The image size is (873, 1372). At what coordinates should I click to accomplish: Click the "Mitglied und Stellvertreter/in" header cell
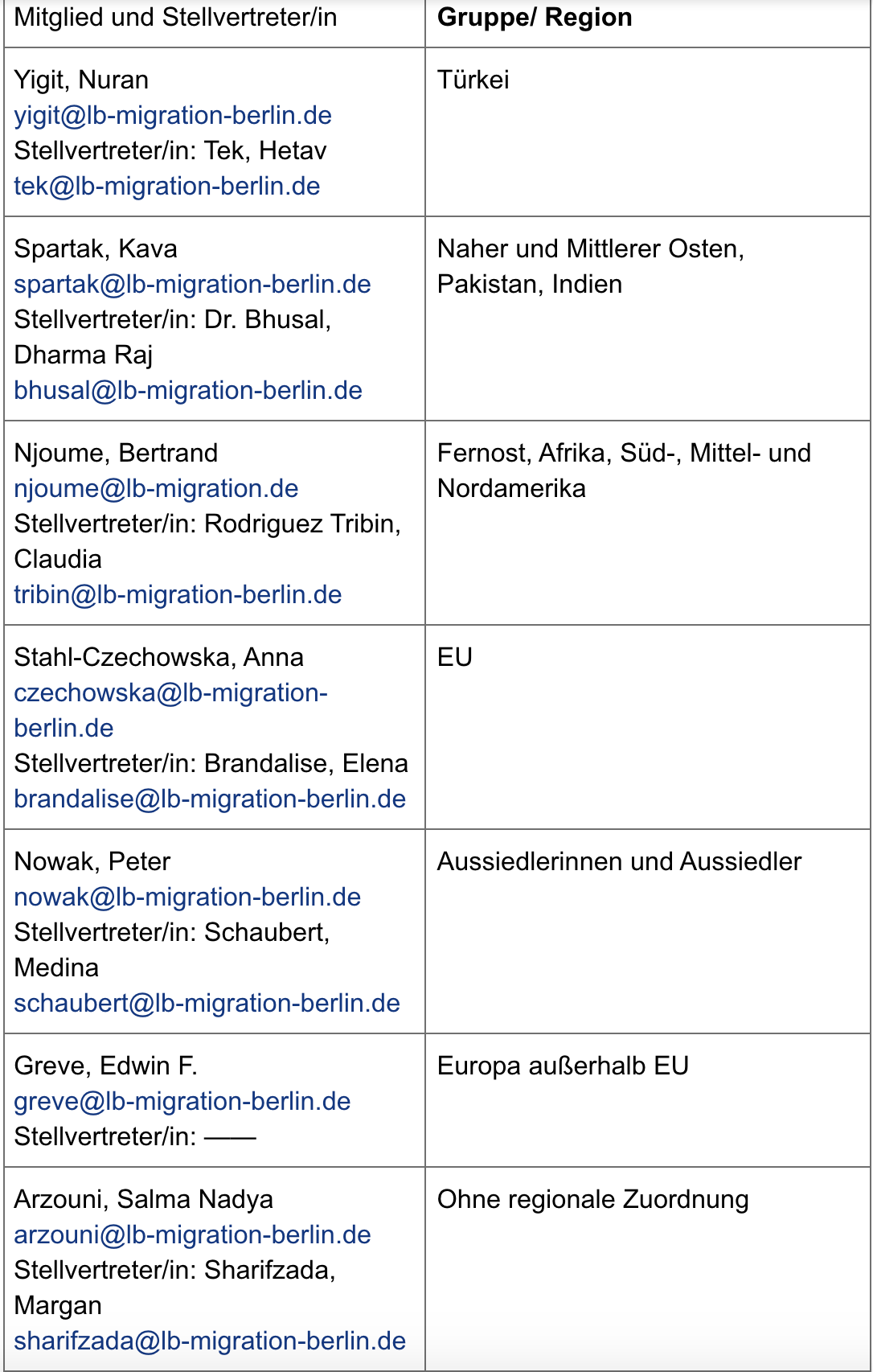(x=175, y=18)
